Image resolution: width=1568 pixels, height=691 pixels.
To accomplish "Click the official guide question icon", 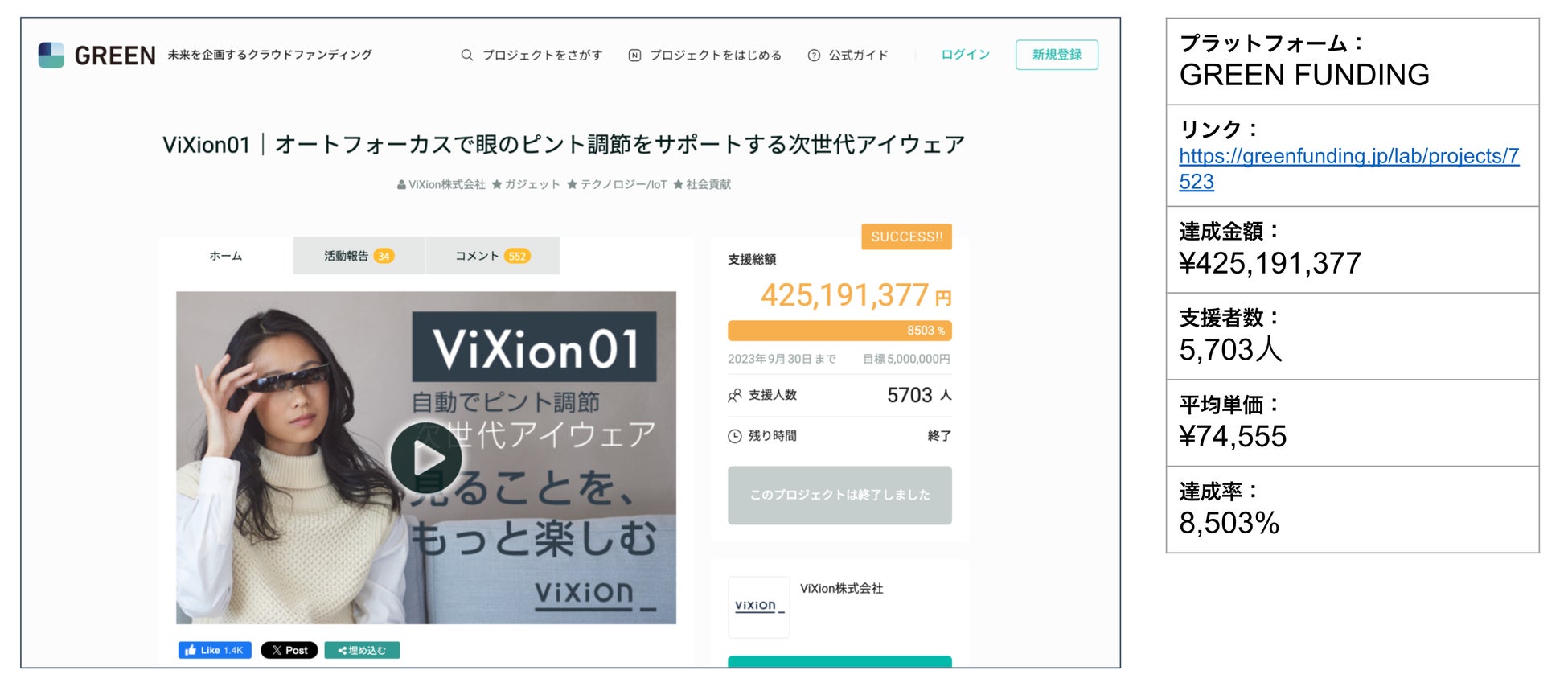I will coord(814,55).
